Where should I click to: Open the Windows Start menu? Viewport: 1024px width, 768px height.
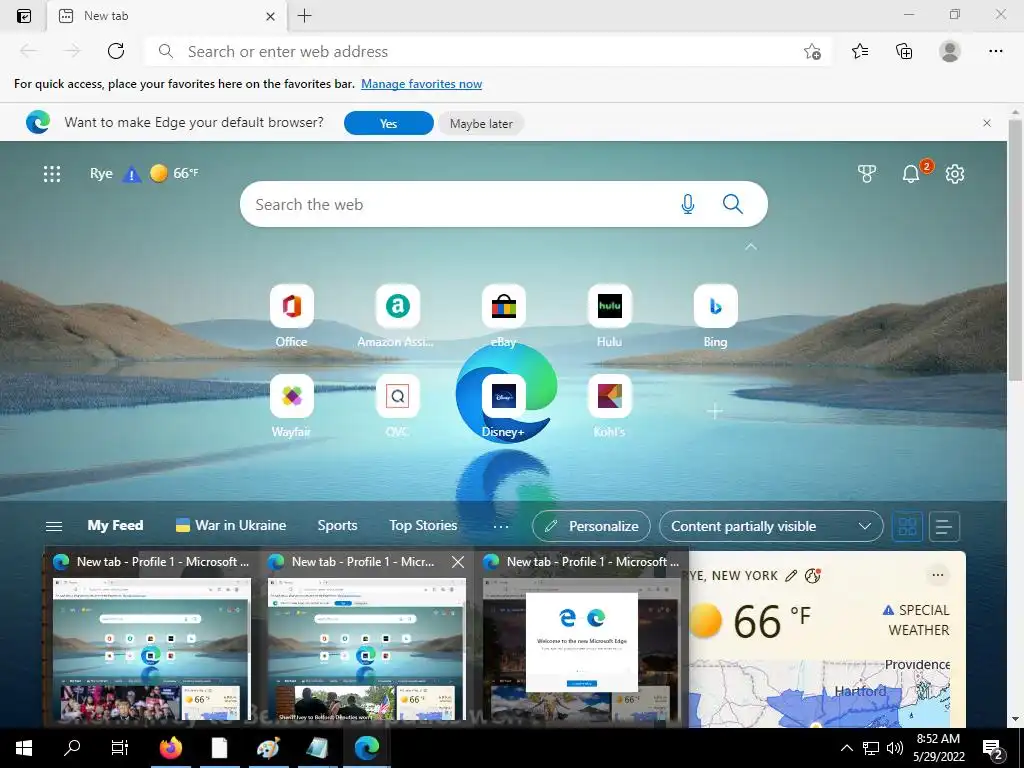(24, 748)
